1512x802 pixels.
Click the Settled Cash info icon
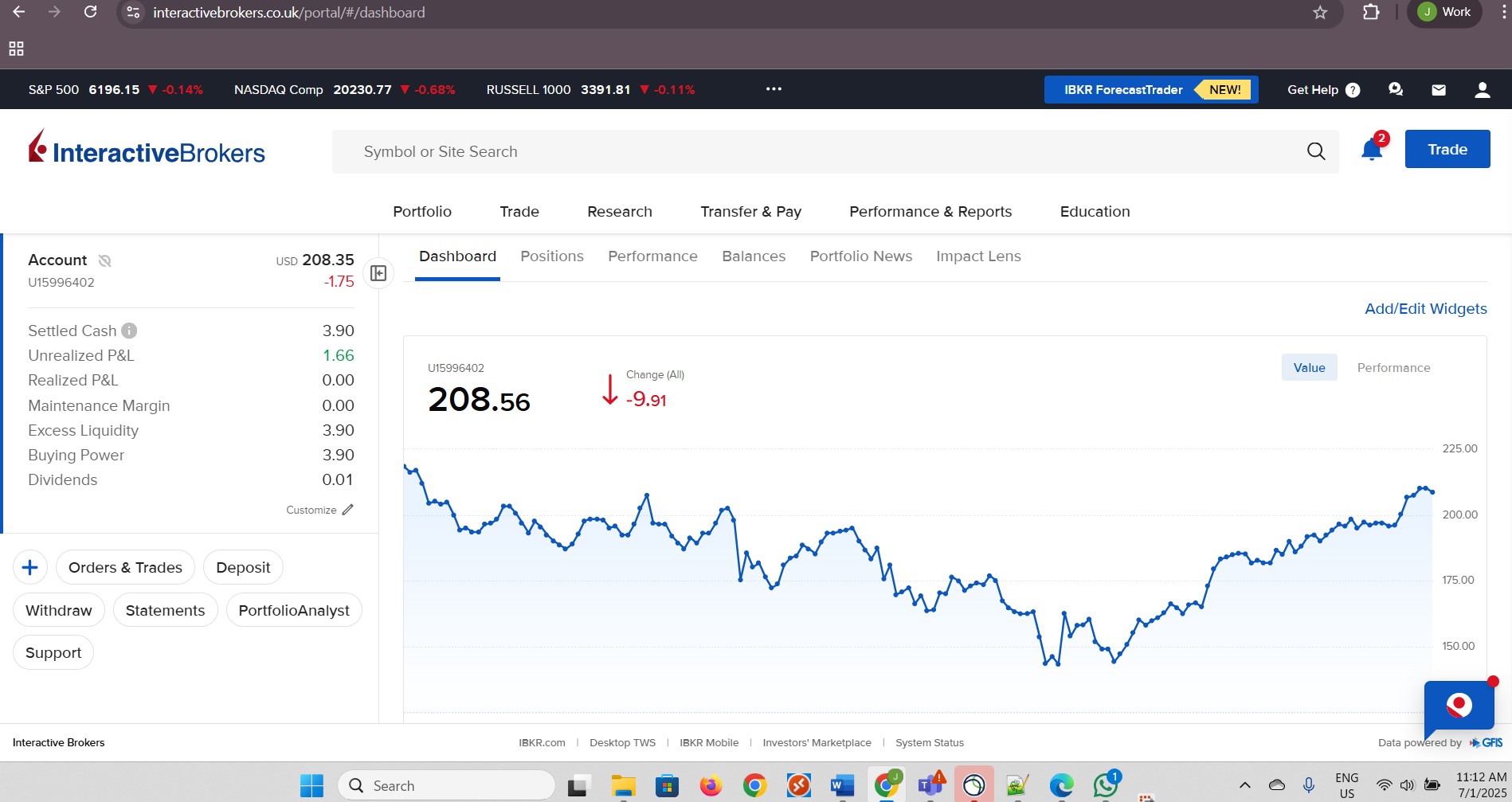(x=129, y=331)
